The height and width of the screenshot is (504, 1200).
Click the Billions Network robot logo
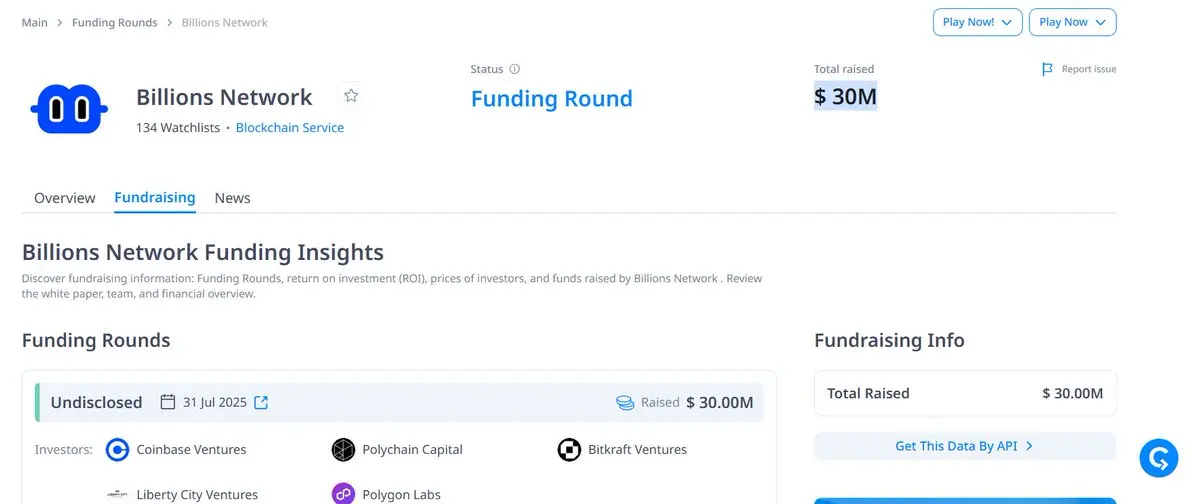[x=67, y=109]
